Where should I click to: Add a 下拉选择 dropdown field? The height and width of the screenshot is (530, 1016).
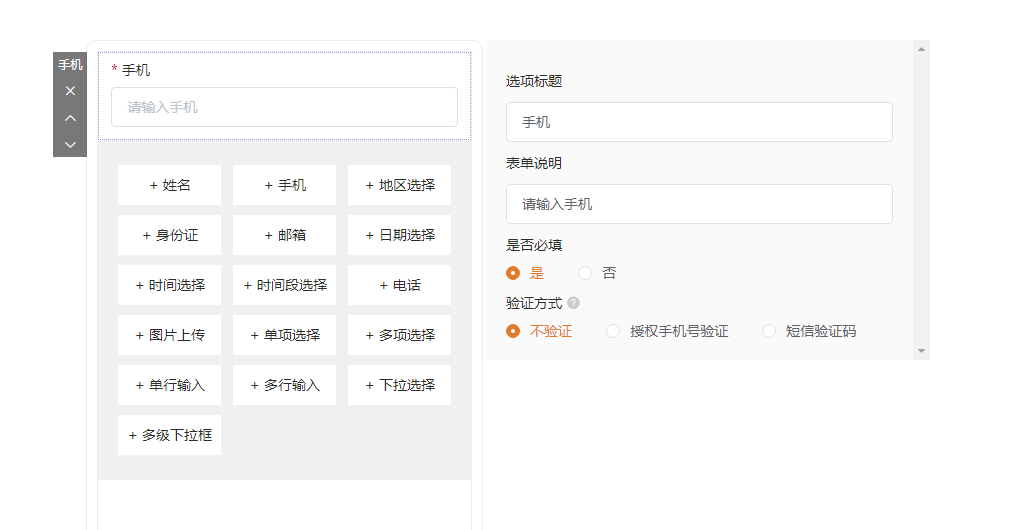coord(399,385)
